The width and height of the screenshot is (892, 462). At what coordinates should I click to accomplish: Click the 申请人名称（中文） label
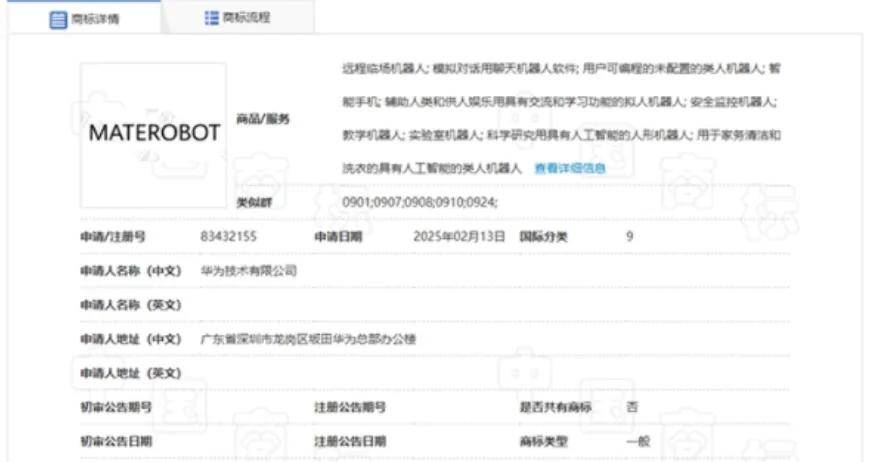click(x=131, y=271)
